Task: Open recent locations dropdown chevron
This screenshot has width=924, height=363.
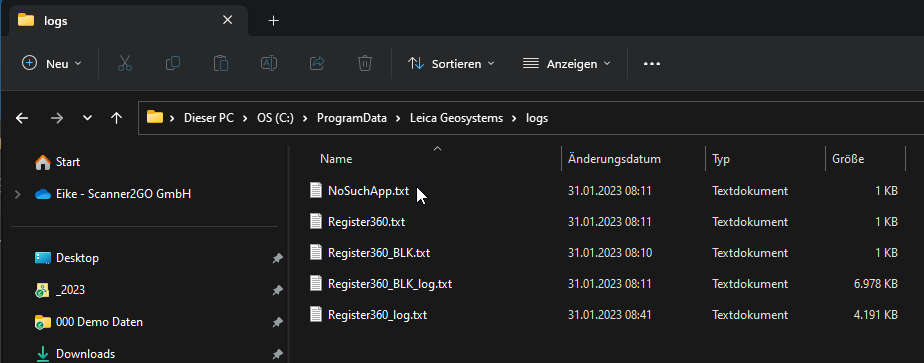Action: tap(87, 118)
